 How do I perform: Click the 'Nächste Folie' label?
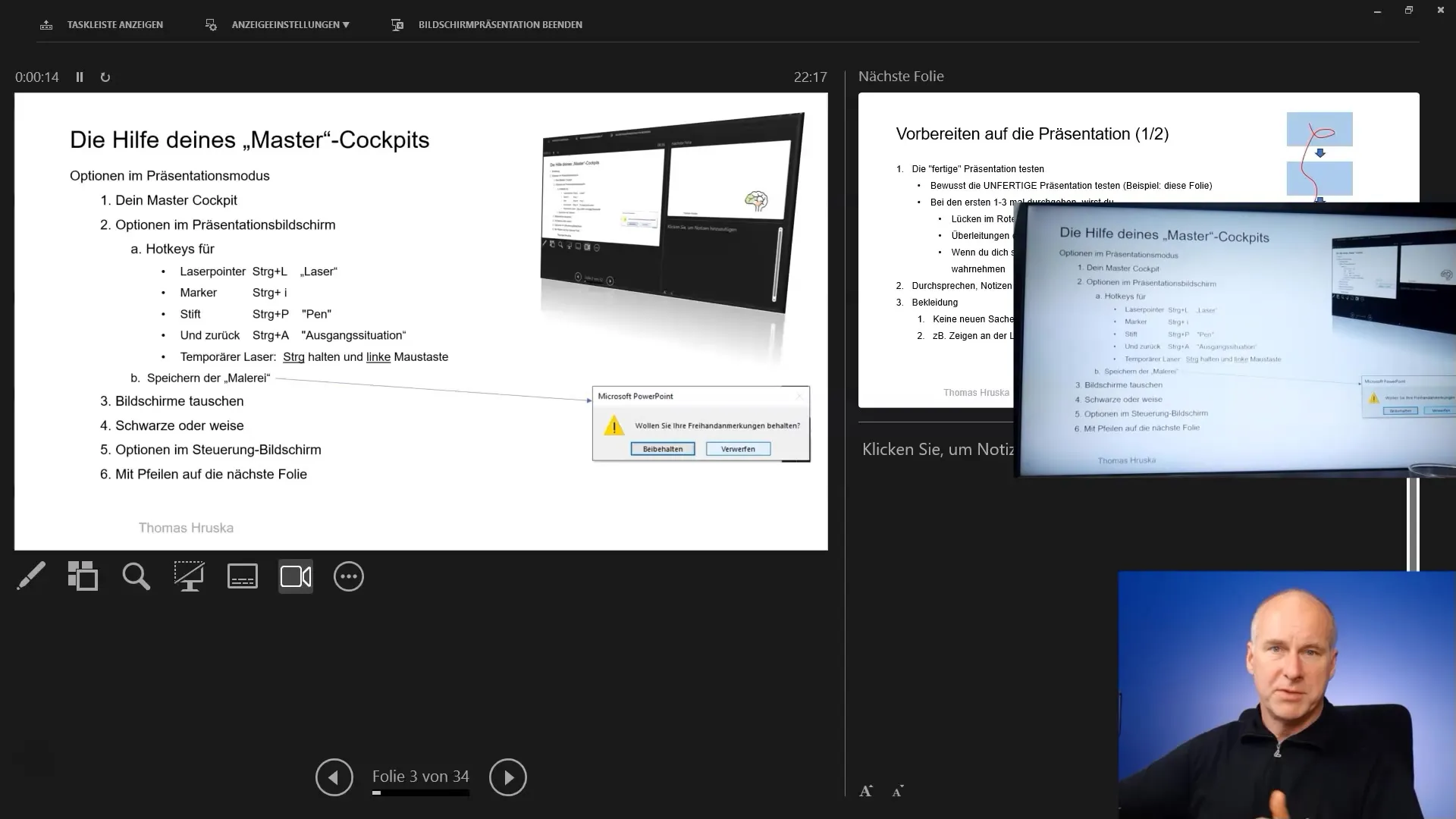901,77
